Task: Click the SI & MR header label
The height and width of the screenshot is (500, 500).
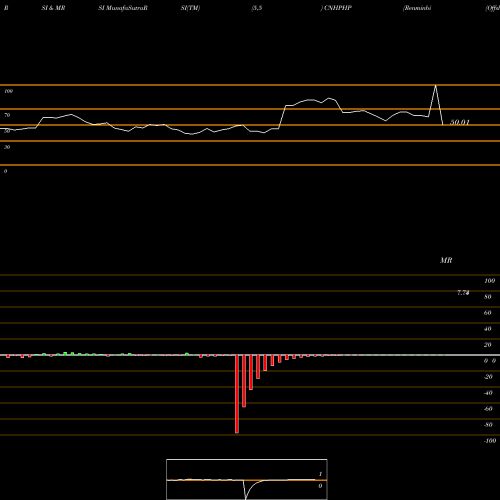Action: coord(53,8)
